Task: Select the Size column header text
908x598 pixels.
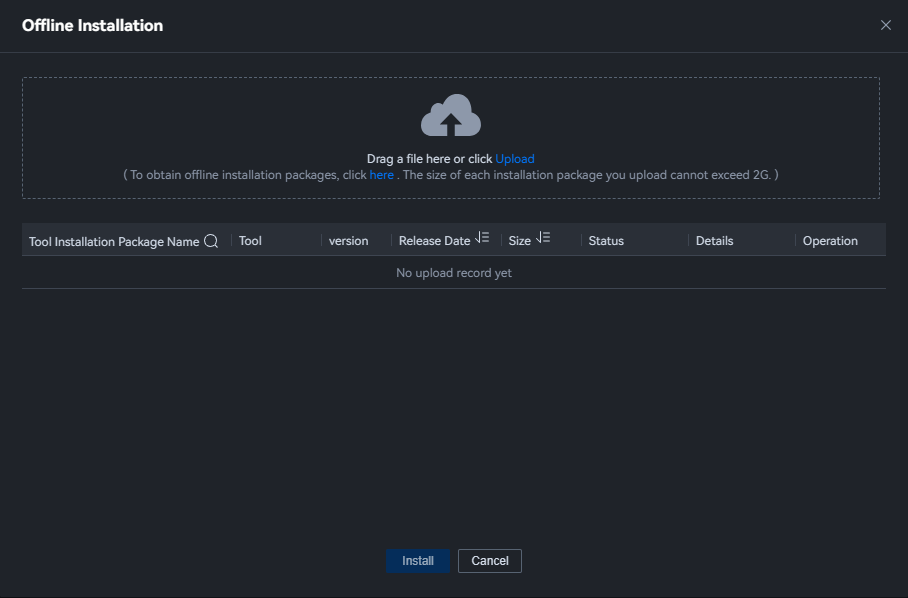Action: pos(519,241)
